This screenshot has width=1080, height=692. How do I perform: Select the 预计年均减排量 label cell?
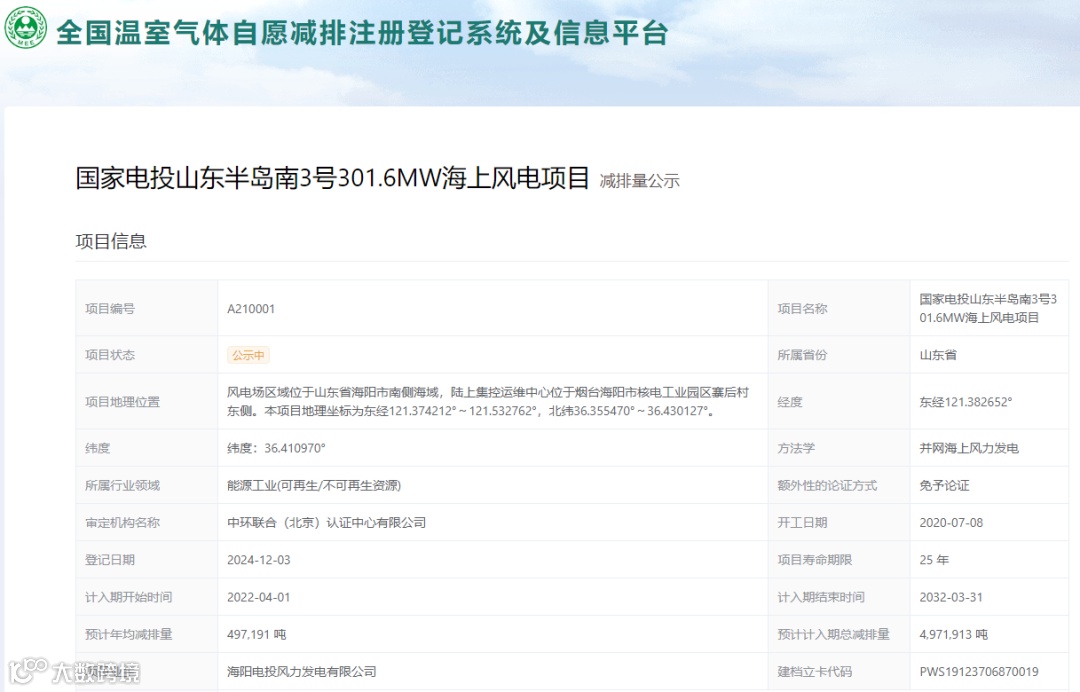click(x=147, y=633)
